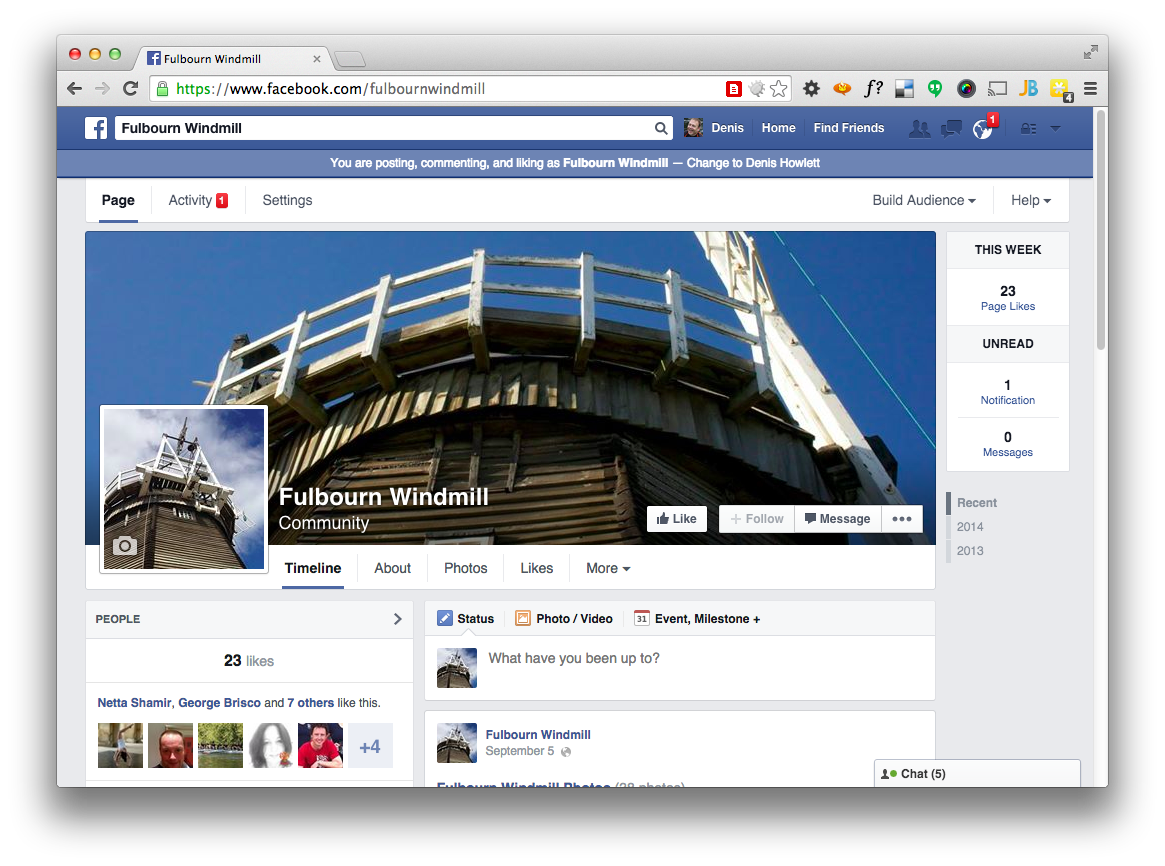Click the checkered square extension icon
Viewport: 1165px width, 866px height.
coord(904,89)
